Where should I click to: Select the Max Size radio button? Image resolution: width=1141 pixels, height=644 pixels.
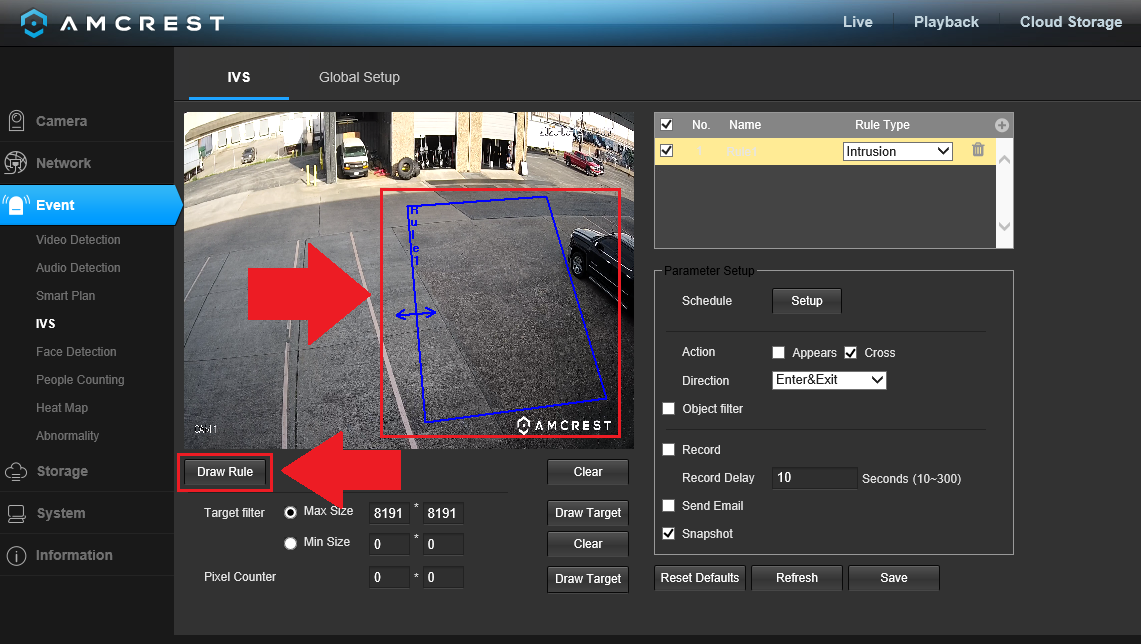[290, 512]
